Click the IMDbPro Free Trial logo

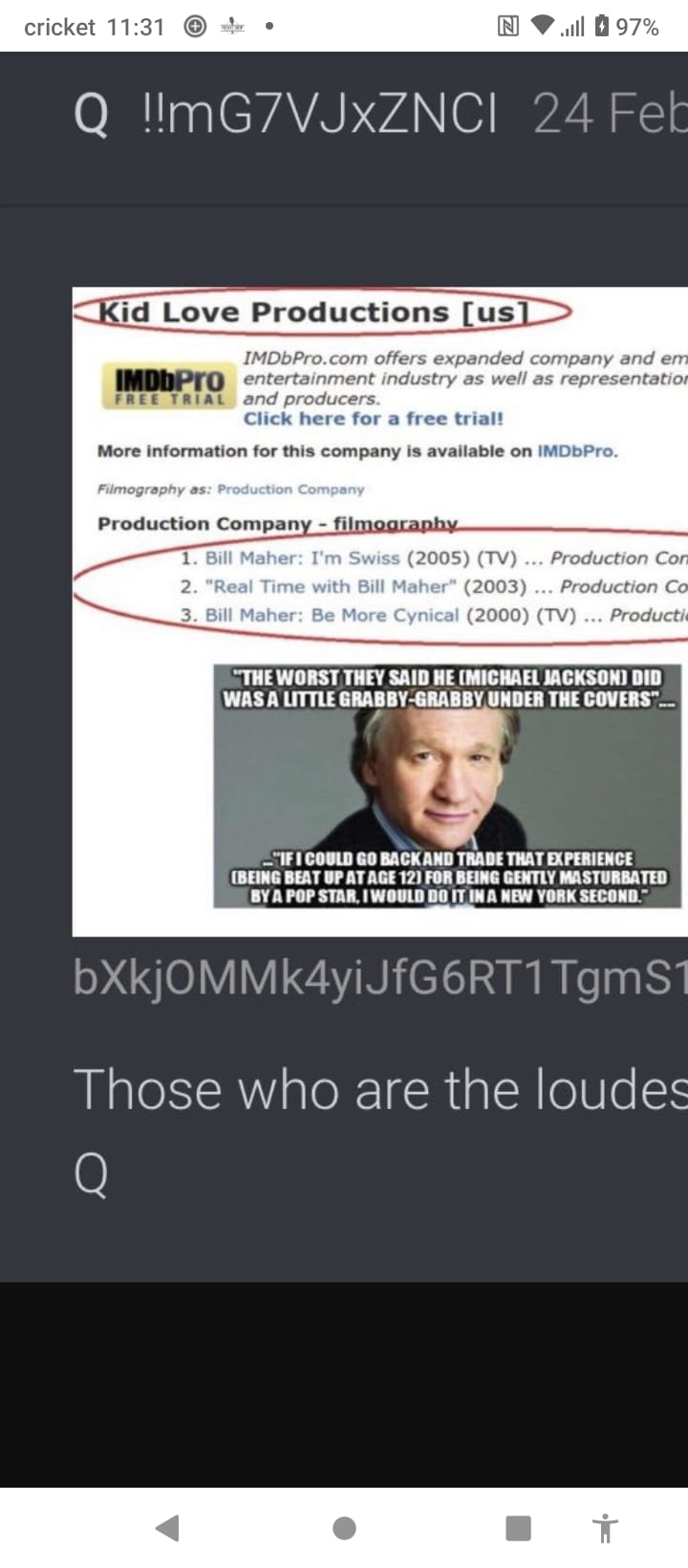point(168,384)
